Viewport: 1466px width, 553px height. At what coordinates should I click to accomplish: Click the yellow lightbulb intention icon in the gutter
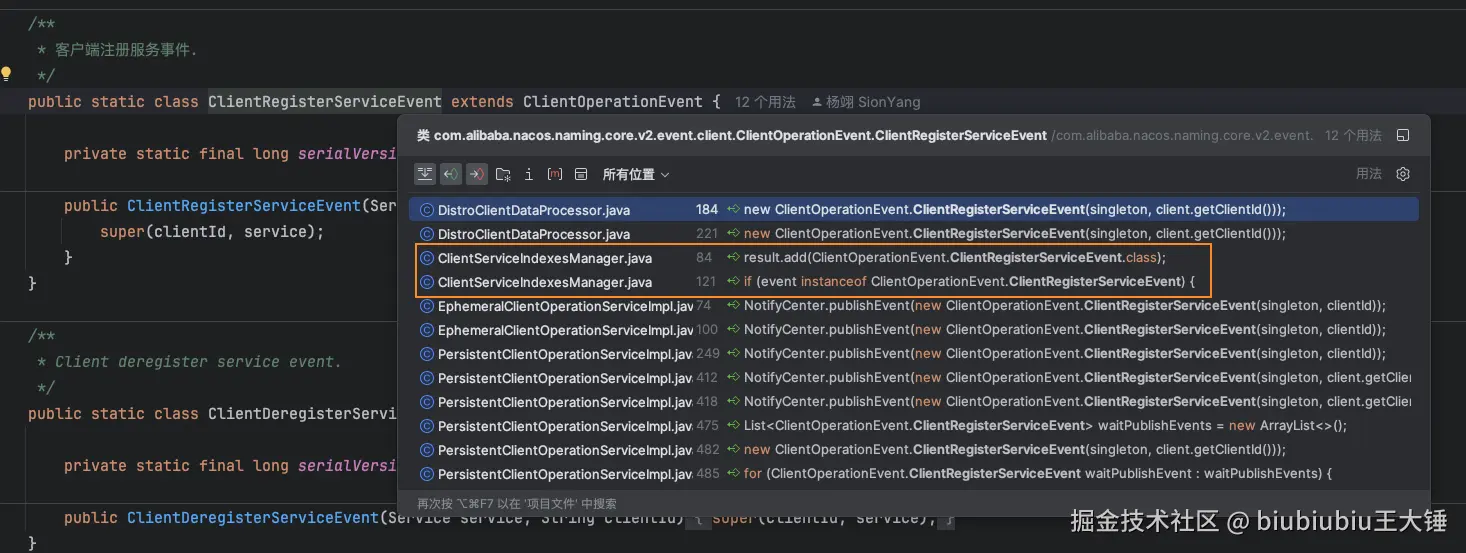point(6,73)
